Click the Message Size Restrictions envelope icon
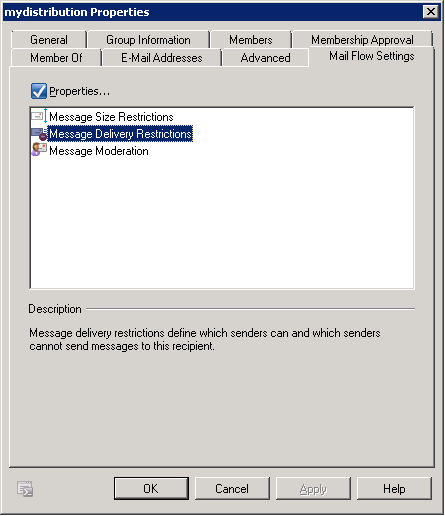 [x=39, y=116]
